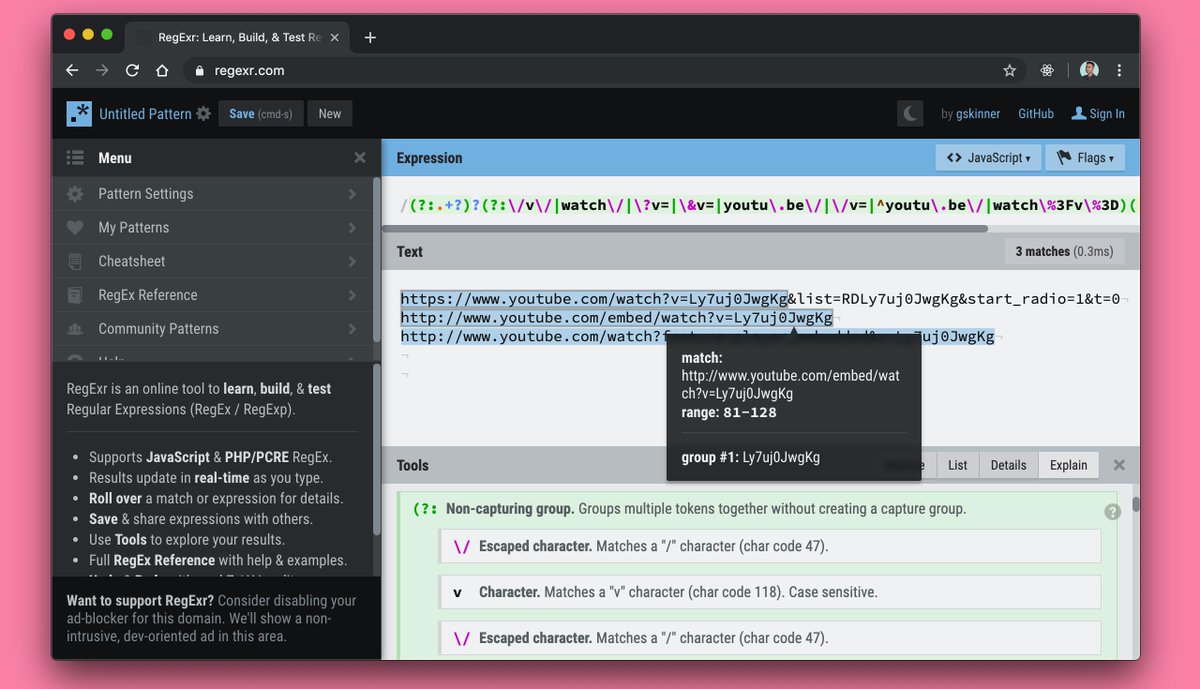Click Pattern Settings gear icon in menu
This screenshot has height=689, width=1200.
75,194
